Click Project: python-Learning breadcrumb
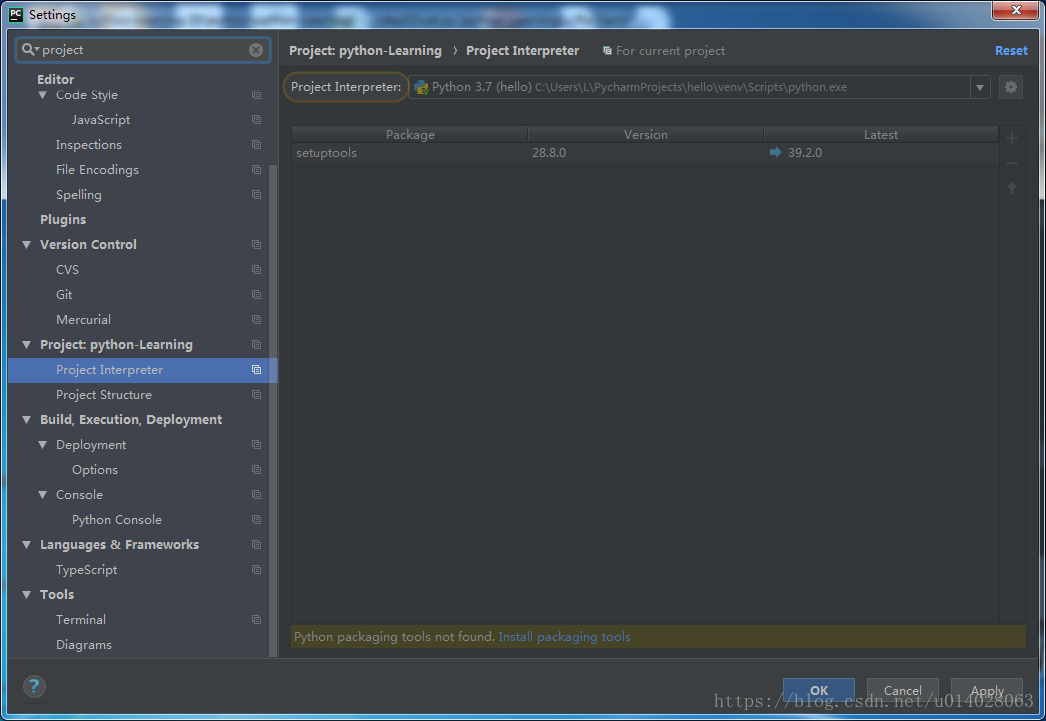 click(x=365, y=51)
